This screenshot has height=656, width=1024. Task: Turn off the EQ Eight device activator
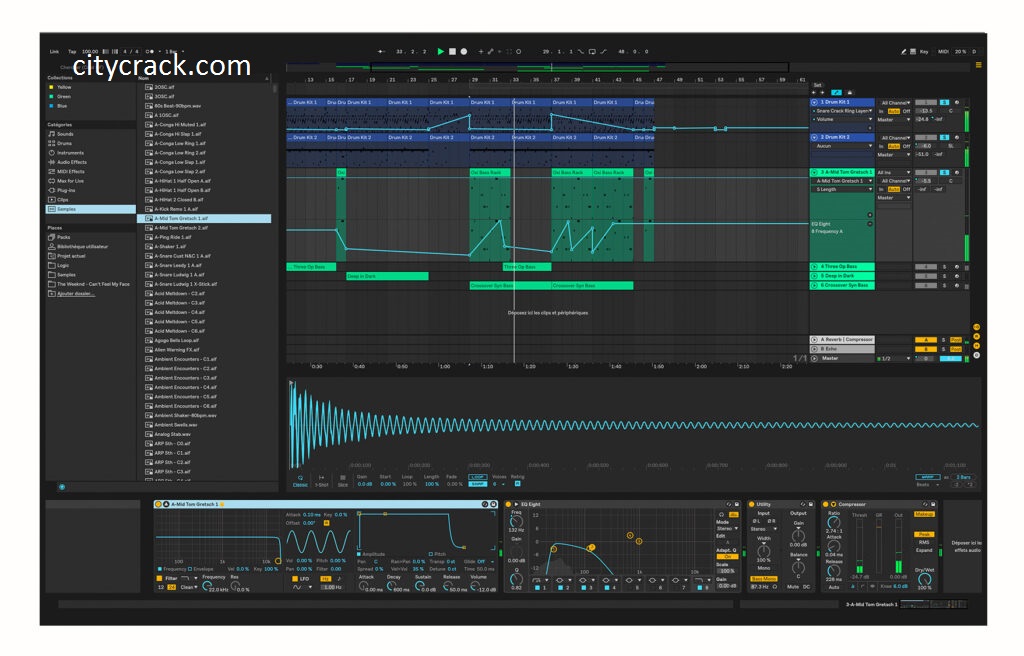click(x=509, y=504)
